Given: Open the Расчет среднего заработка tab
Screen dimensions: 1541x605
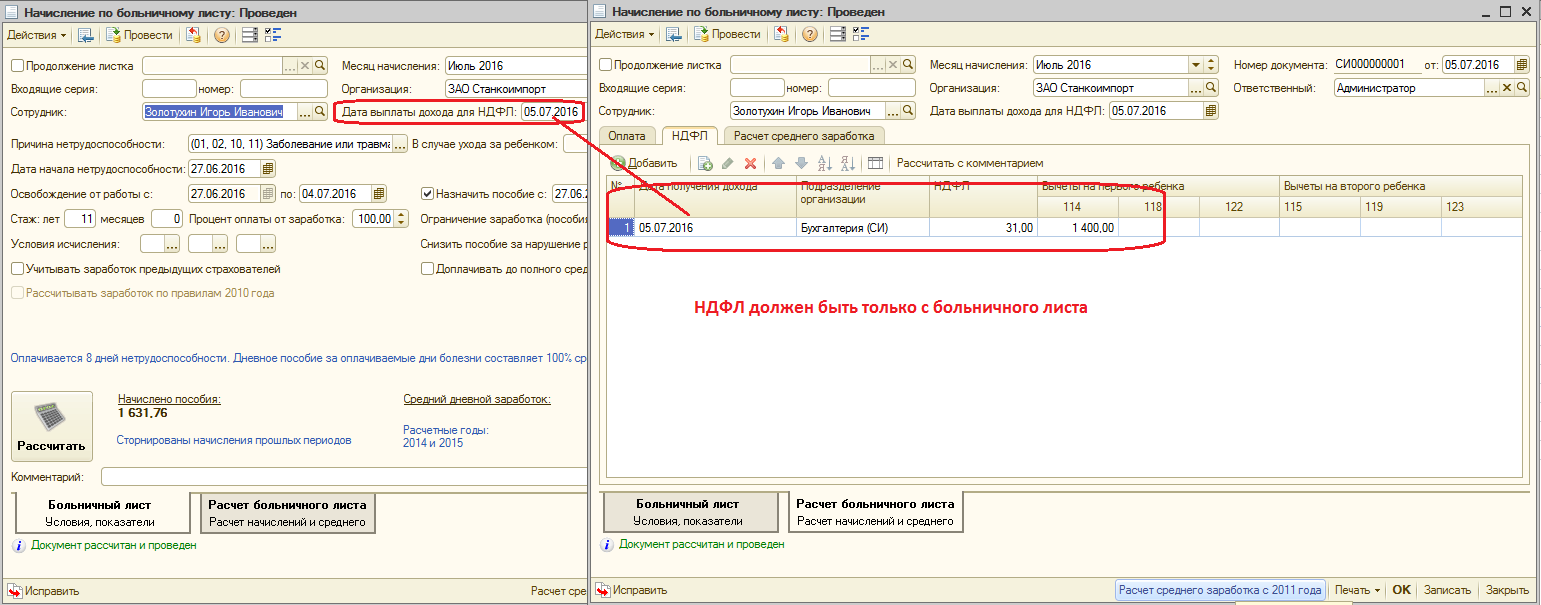Looking at the screenshot, I should (x=804, y=136).
